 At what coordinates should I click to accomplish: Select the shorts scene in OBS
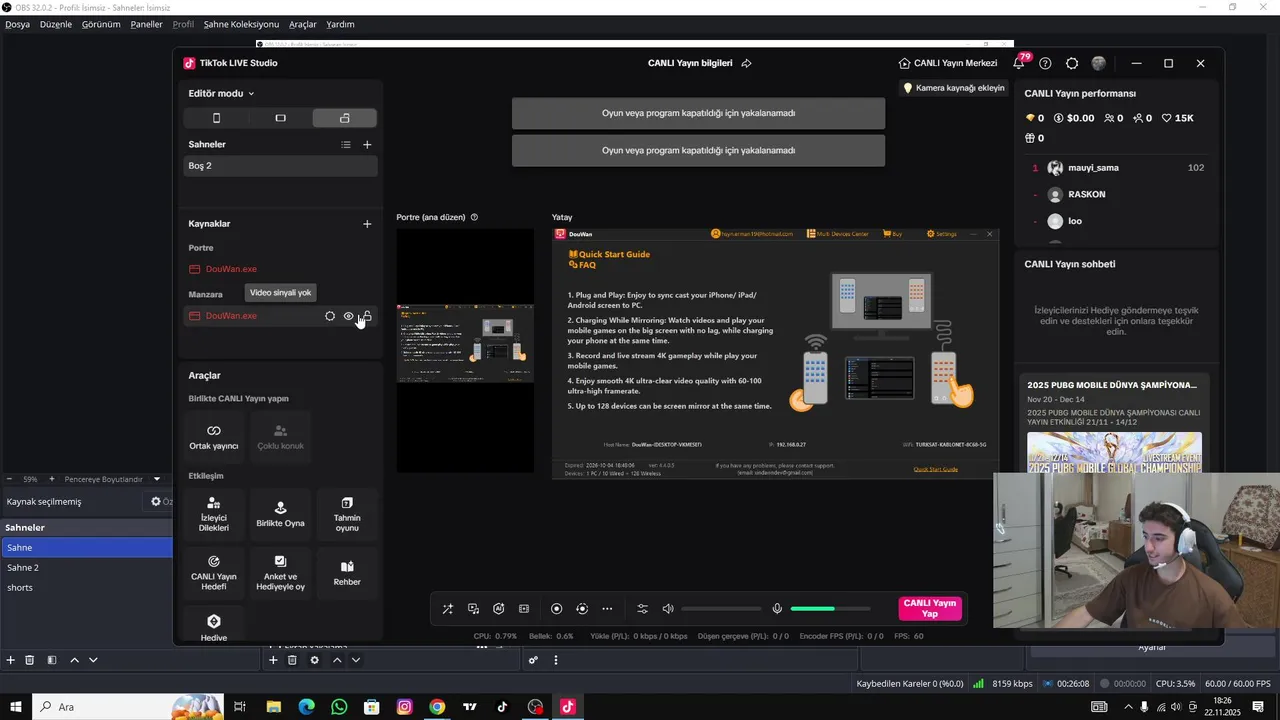[x=86, y=588]
